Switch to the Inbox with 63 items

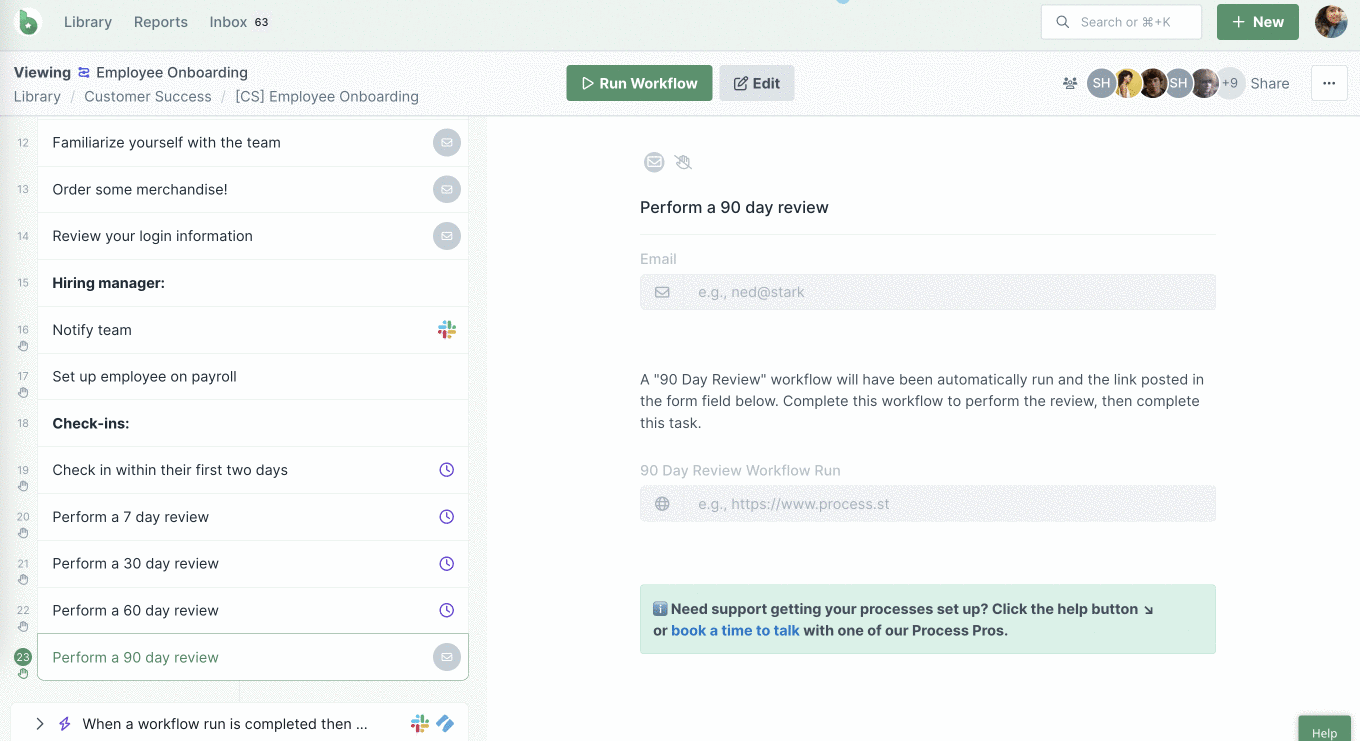point(226,22)
